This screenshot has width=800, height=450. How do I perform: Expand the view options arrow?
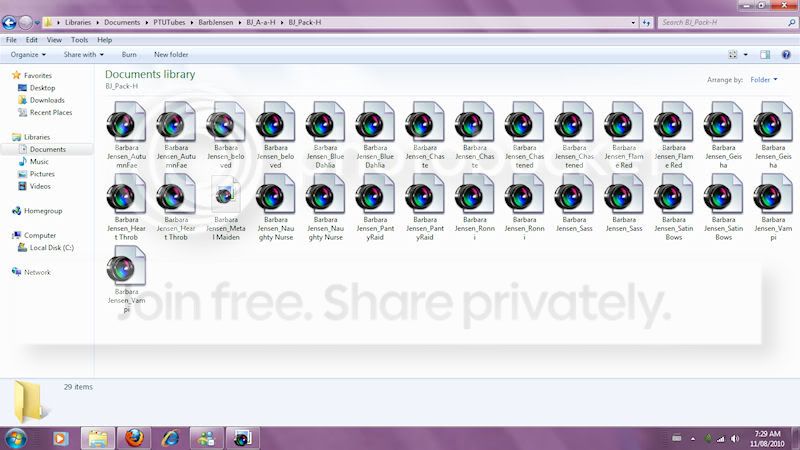[745, 55]
